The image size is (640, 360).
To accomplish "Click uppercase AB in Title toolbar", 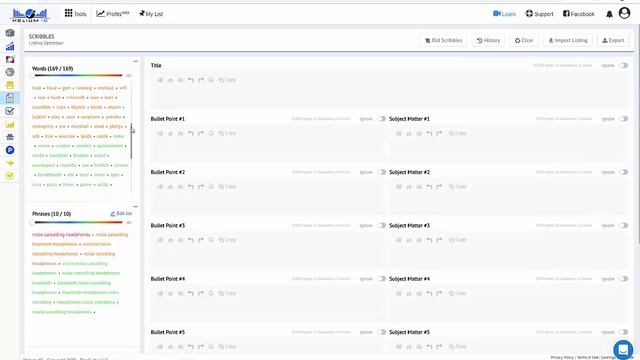I will pyautogui.click(x=160, y=80).
